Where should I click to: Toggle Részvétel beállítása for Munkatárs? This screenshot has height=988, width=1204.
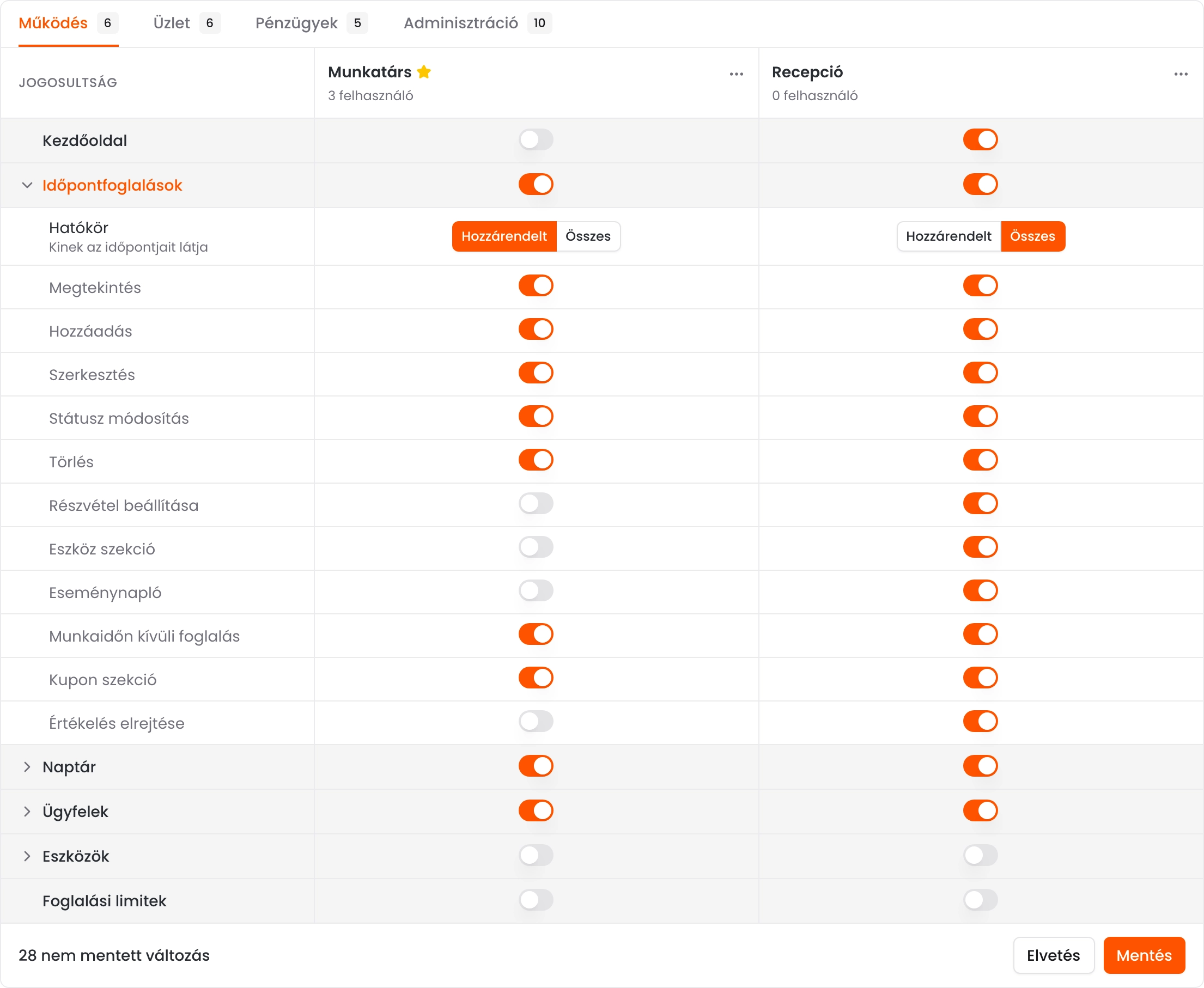pos(536,504)
